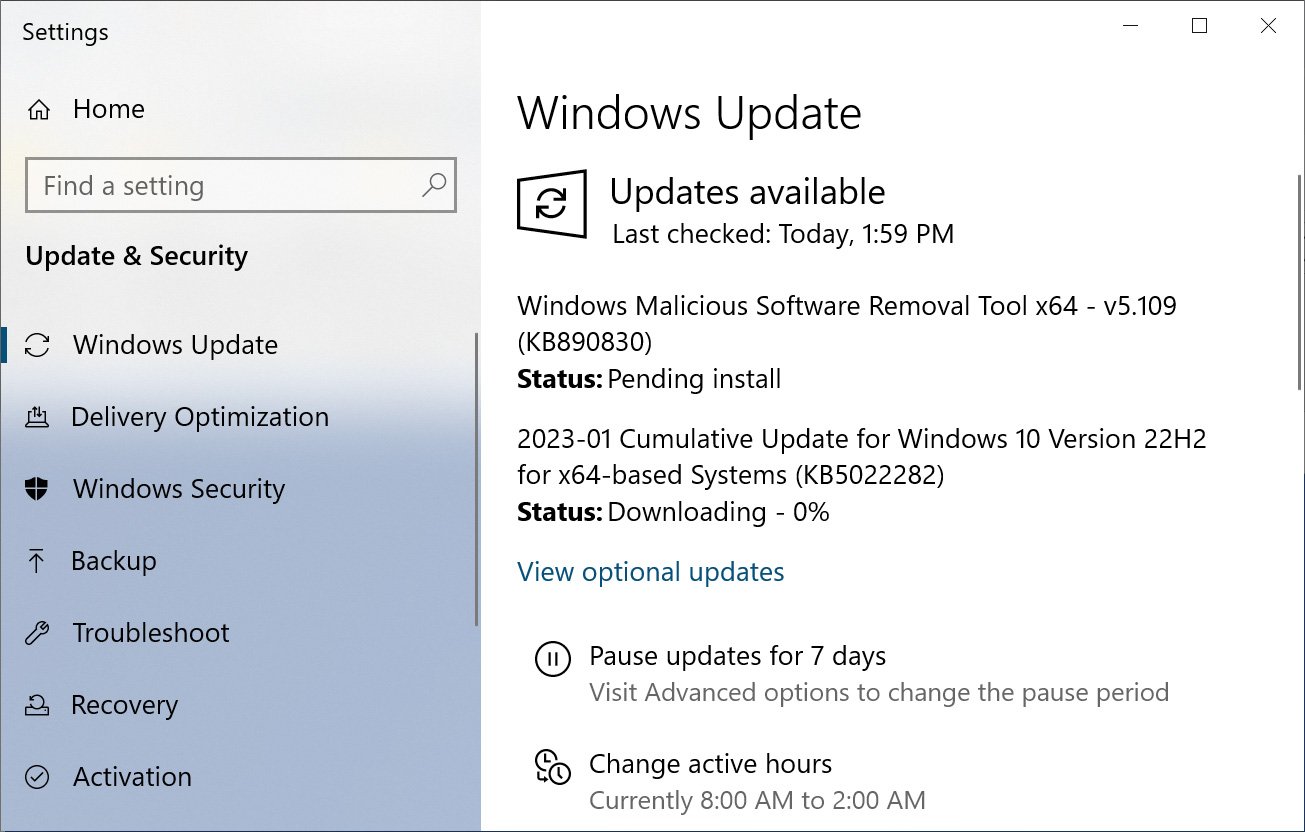Open Change active hours option

711,764
